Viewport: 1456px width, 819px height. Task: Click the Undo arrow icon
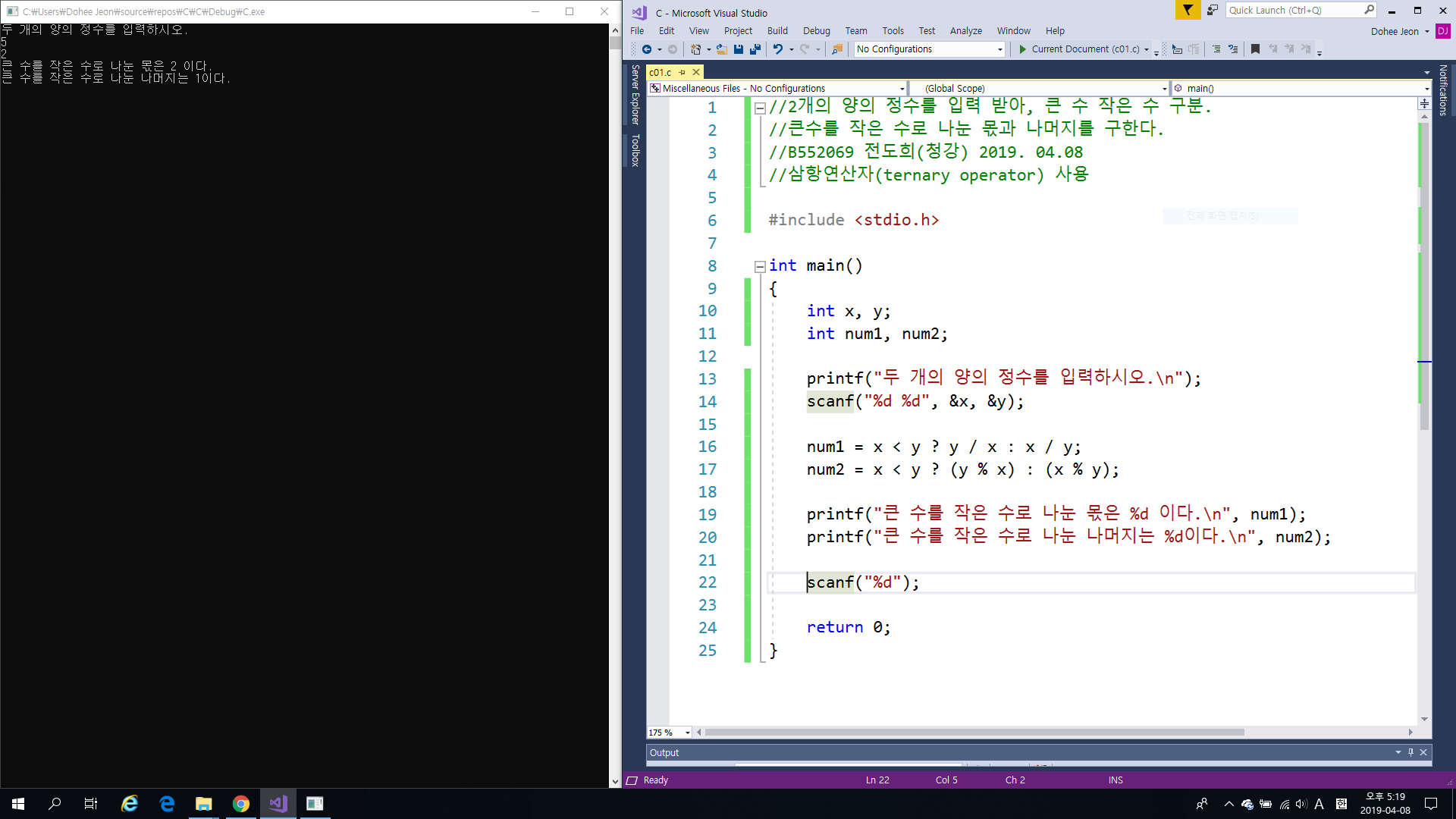(777, 49)
